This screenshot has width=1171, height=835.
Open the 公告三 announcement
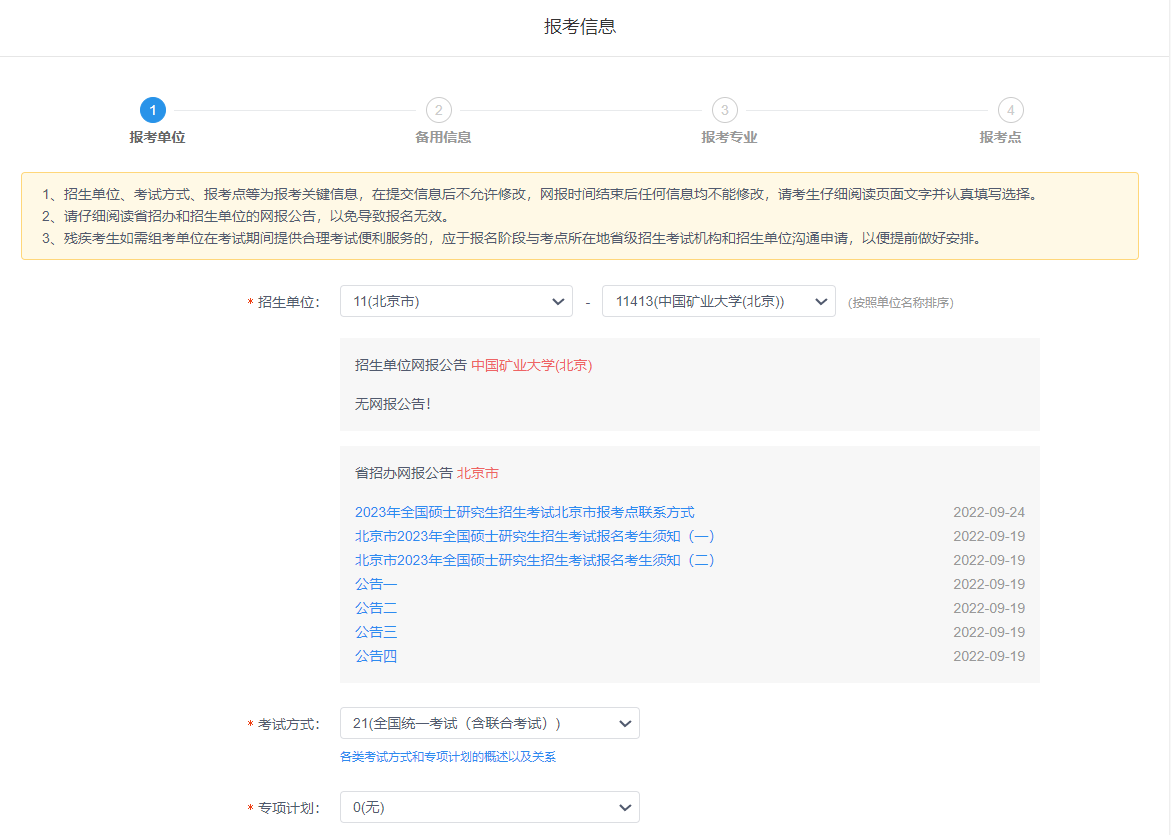coord(376,632)
